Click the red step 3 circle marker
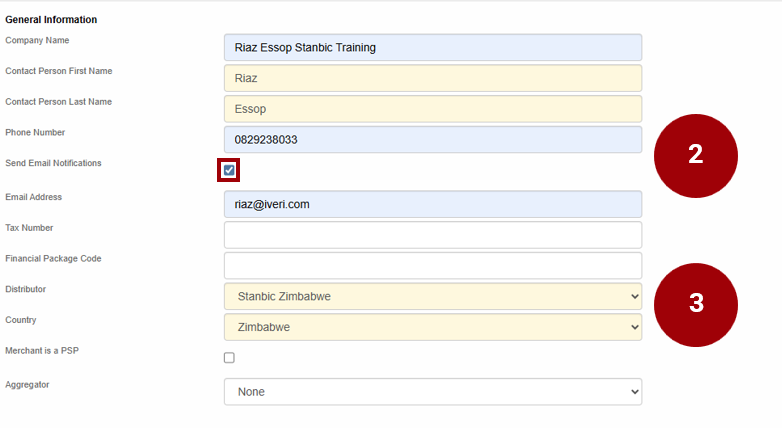Image resolution: width=782 pixels, height=446 pixels. (x=696, y=305)
